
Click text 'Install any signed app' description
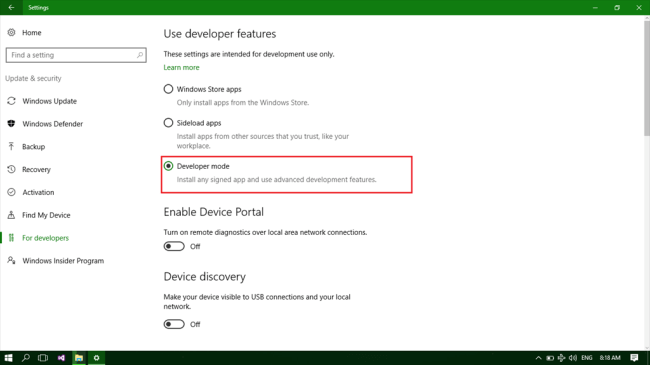pyautogui.click(x=276, y=179)
